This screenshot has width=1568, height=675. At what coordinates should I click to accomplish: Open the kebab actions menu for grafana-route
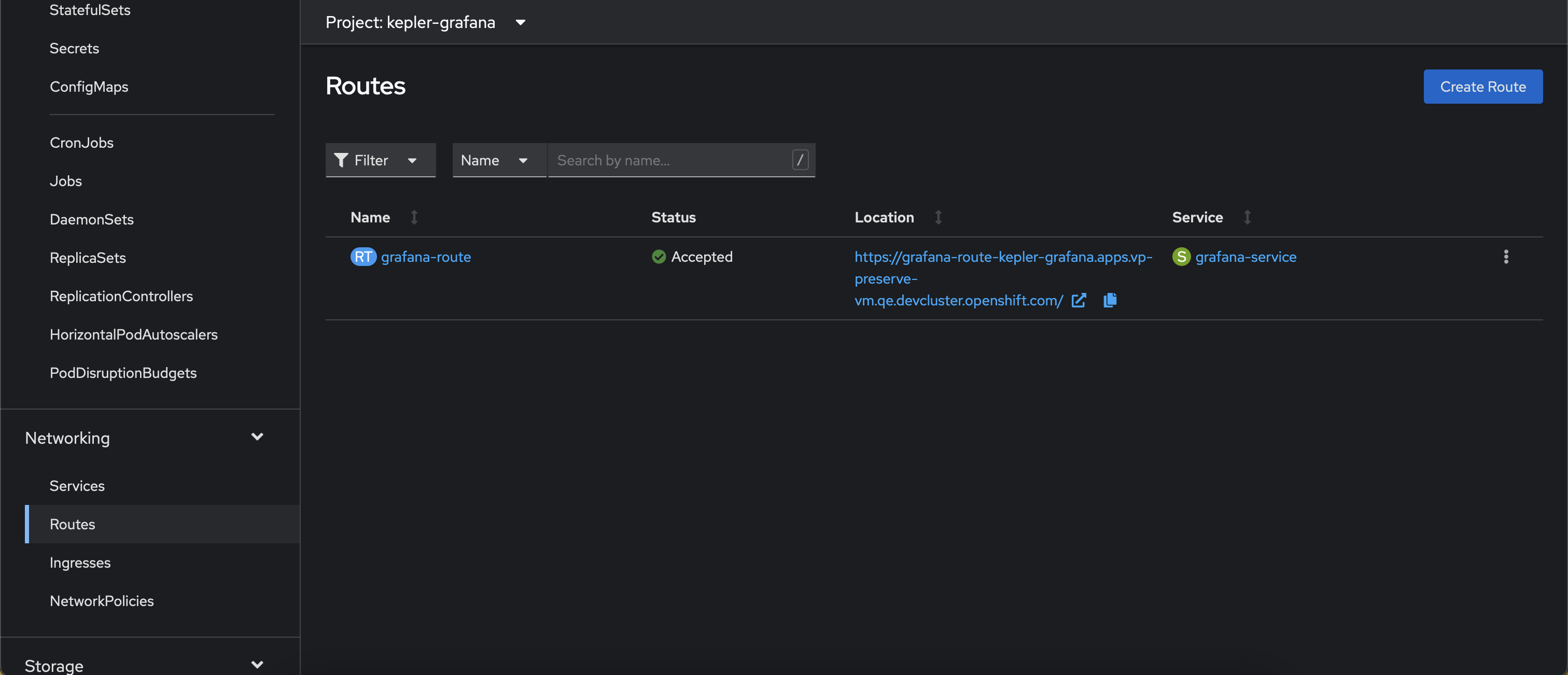pyautogui.click(x=1505, y=257)
